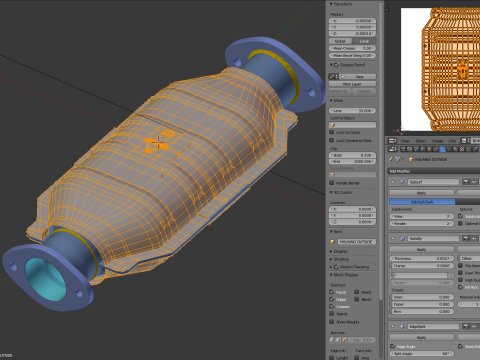
Task: Enable the Sharp overlay checkbox
Action: 357,292
